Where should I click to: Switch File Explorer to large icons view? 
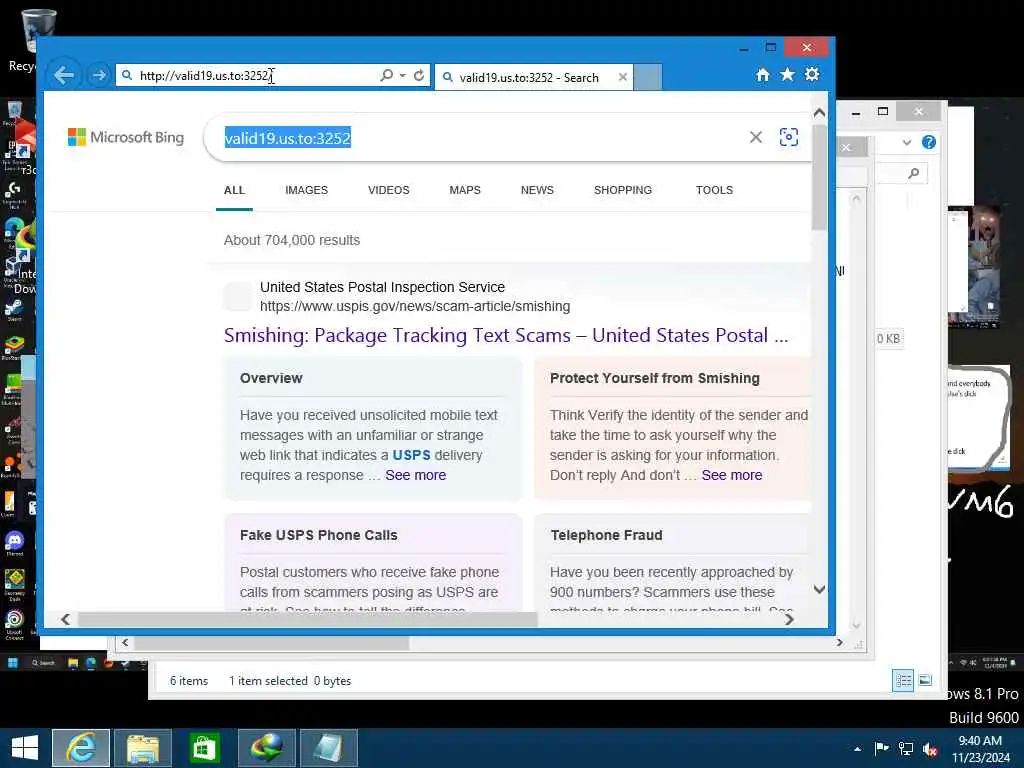pyautogui.click(x=925, y=680)
